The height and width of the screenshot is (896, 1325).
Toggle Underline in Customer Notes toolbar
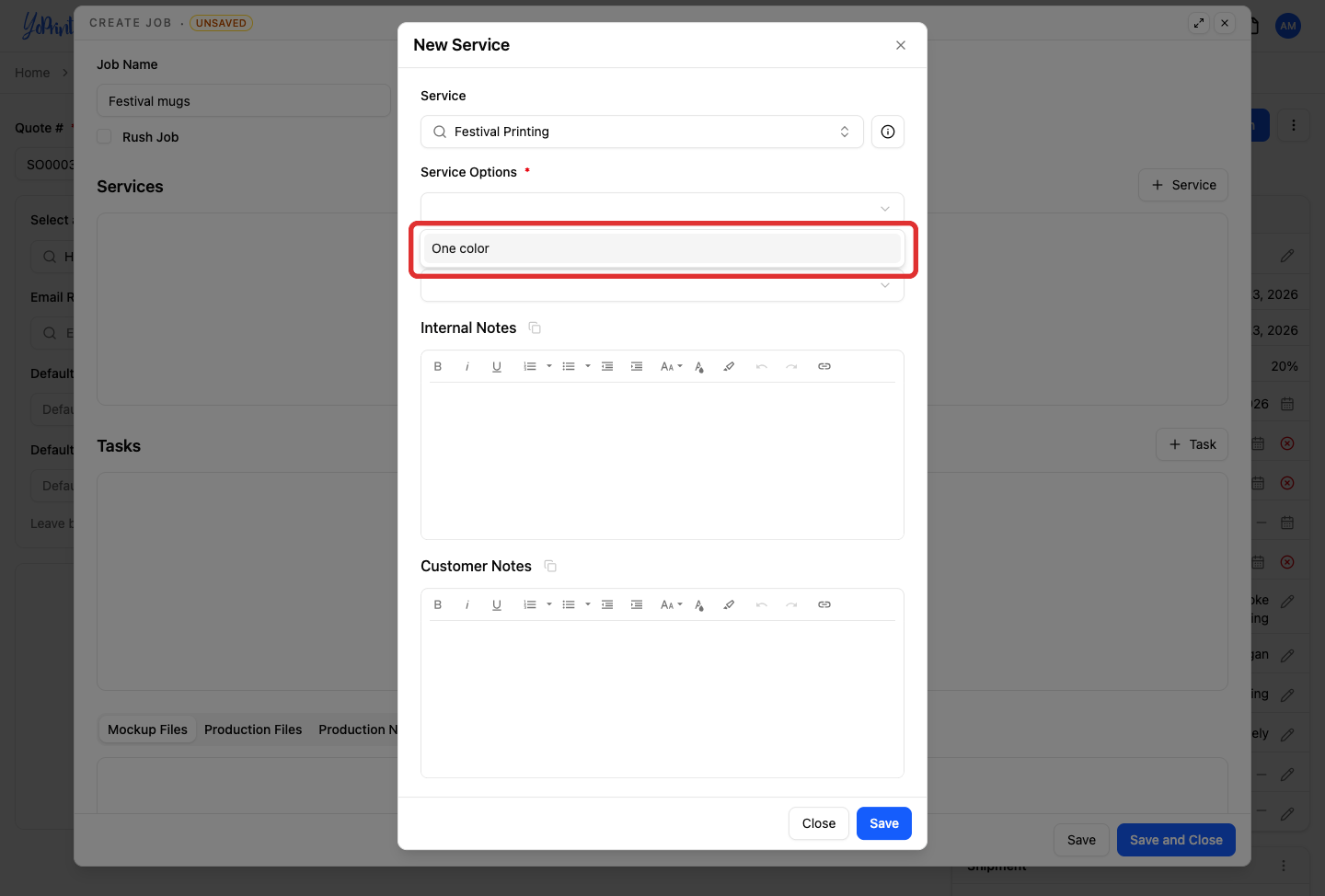click(x=497, y=604)
